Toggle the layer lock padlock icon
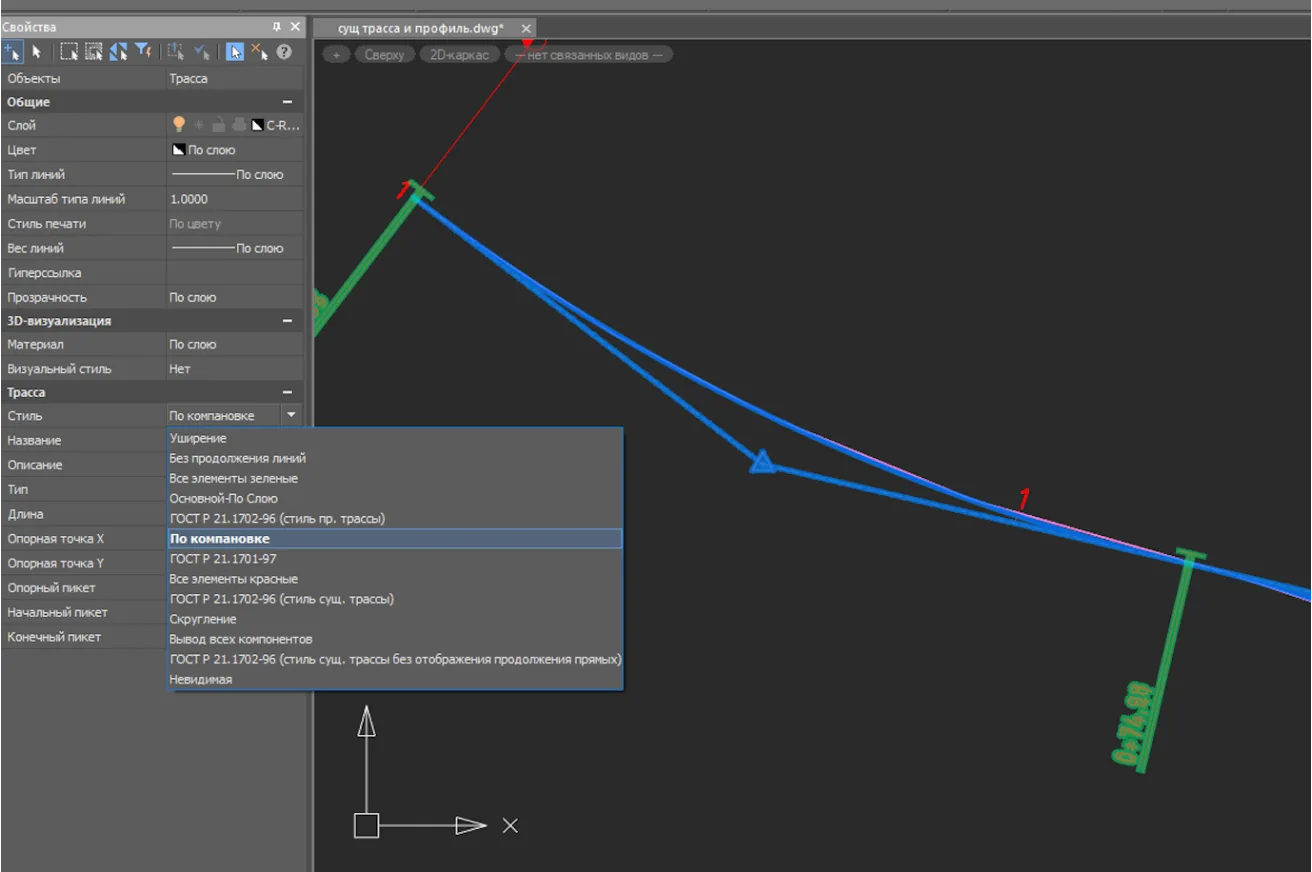Screen dimensions: 1312x872 [x=218, y=125]
